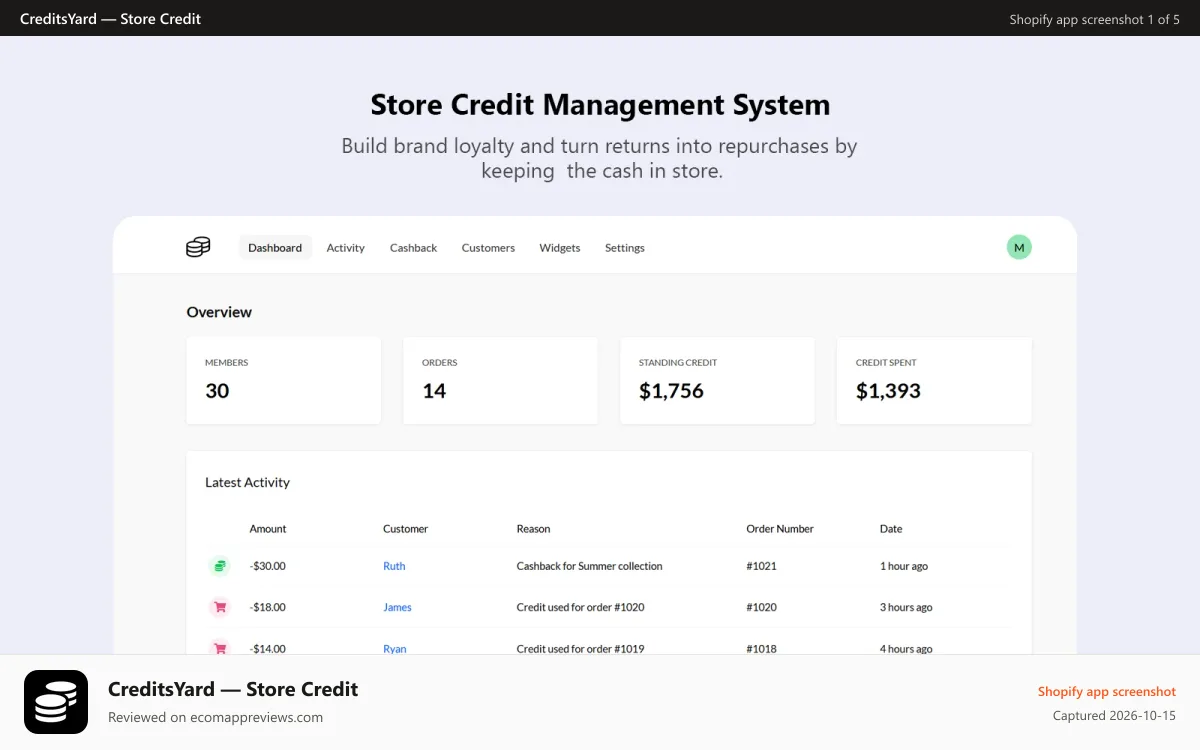Viewport: 1200px width, 750px height.
Task: Click 'Captured 2026-10-15' text
Action: pyautogui.click(x=1114, y=716)
